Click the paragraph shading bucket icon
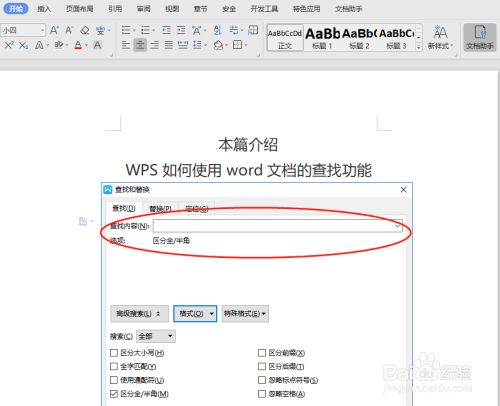This screenshot has height=406, width=500. [218, 45]
